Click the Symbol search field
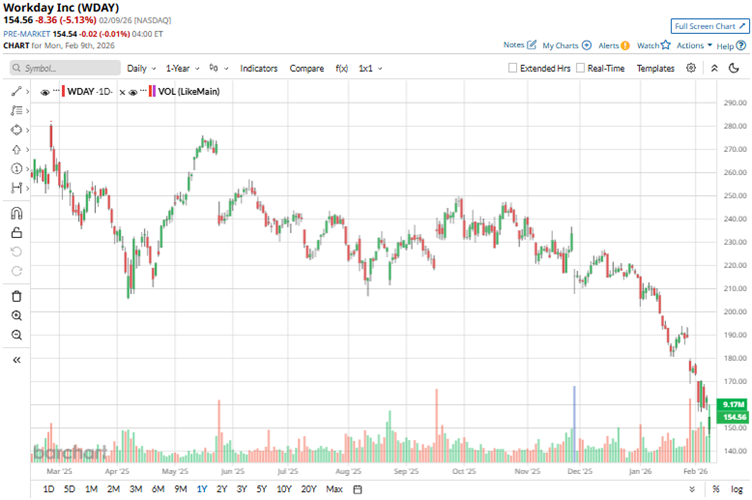 [x=65, y=68]
